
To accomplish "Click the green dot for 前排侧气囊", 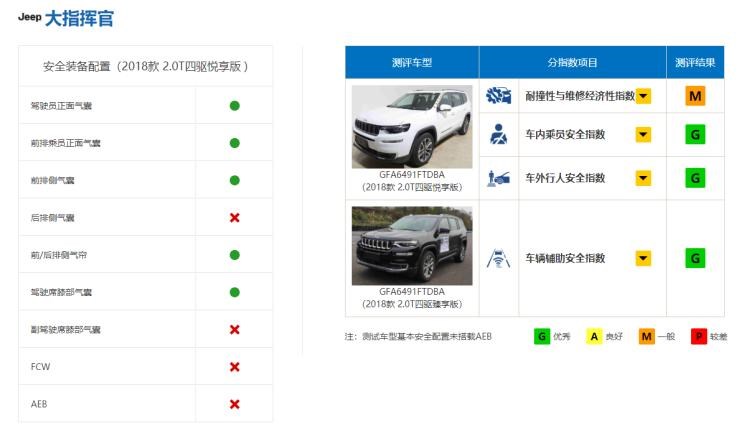I will (x=234, y=180).
